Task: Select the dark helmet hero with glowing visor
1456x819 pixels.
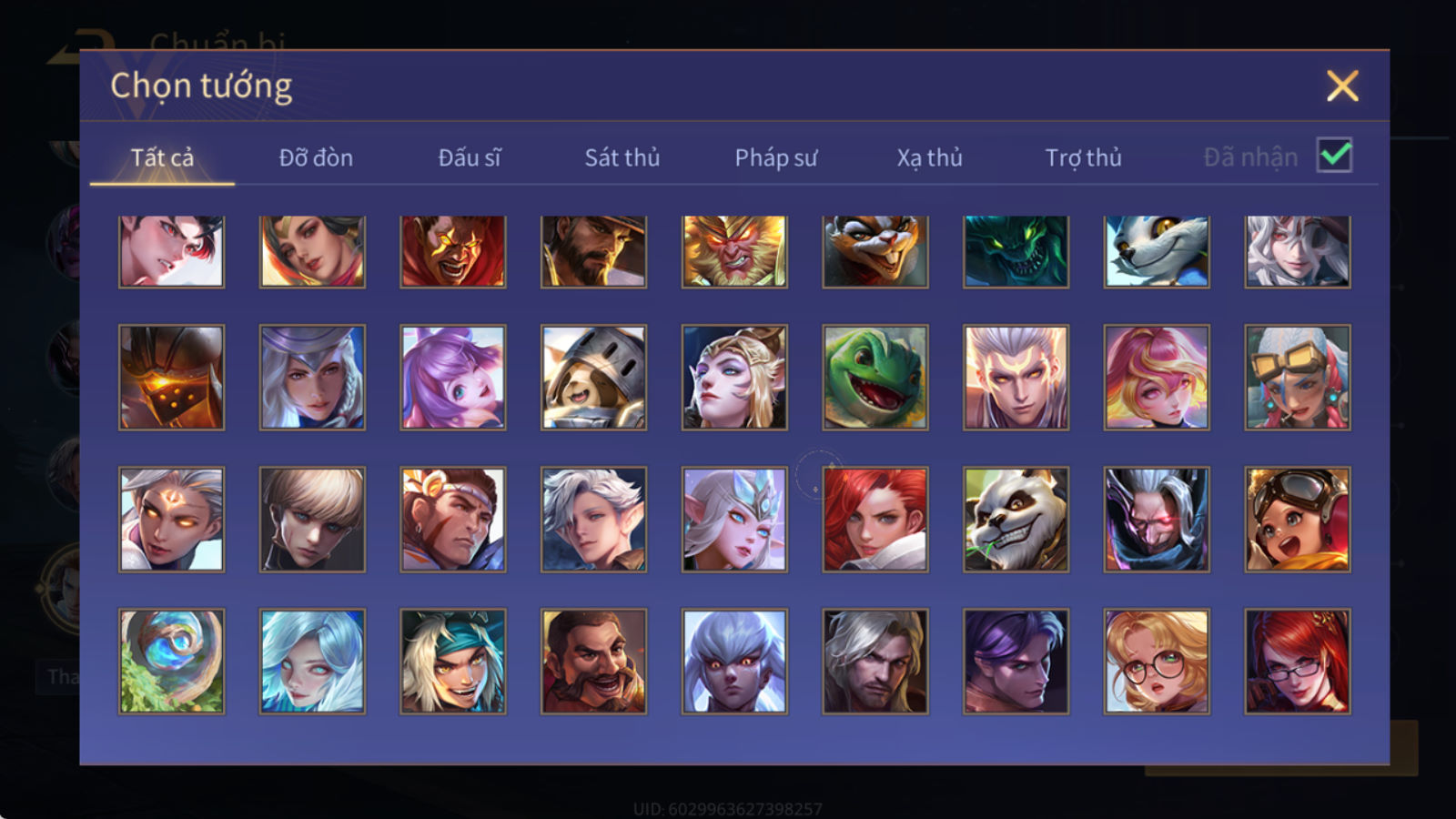Action: pyautogui.click(x=171, y=378)
